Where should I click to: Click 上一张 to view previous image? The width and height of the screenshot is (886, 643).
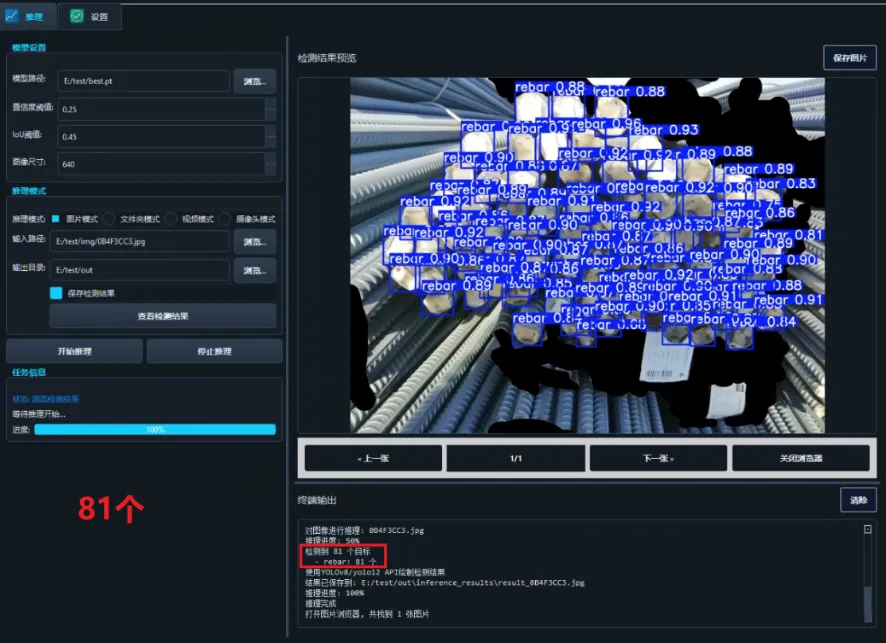click(373, 457)
